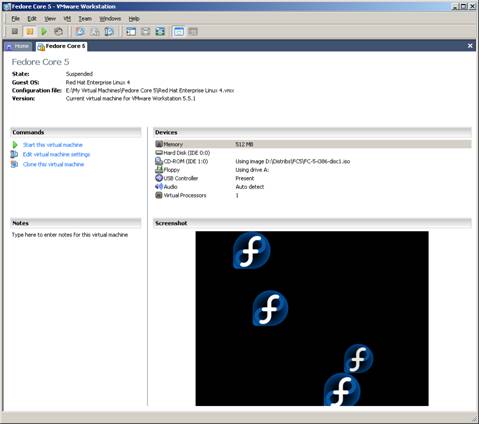Viewport: 479px width, 424px height.
Task: Click the Power Off stop toolbar icon
Action: (x=15, y=31)
